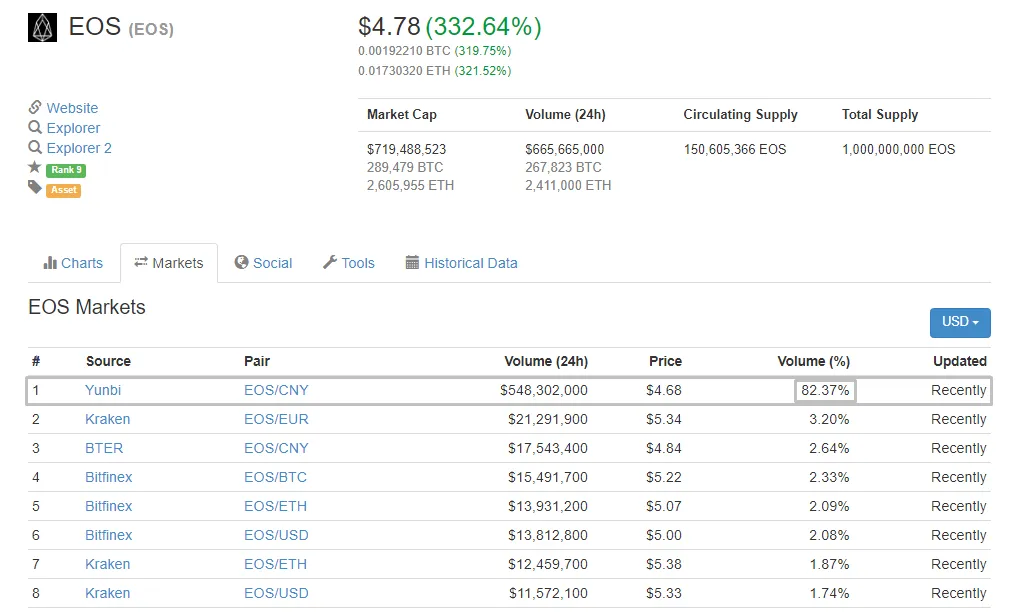Open Kraken in the $12,459,700 row
This screenshot has width=1021, height=612.
coord(107,564)
